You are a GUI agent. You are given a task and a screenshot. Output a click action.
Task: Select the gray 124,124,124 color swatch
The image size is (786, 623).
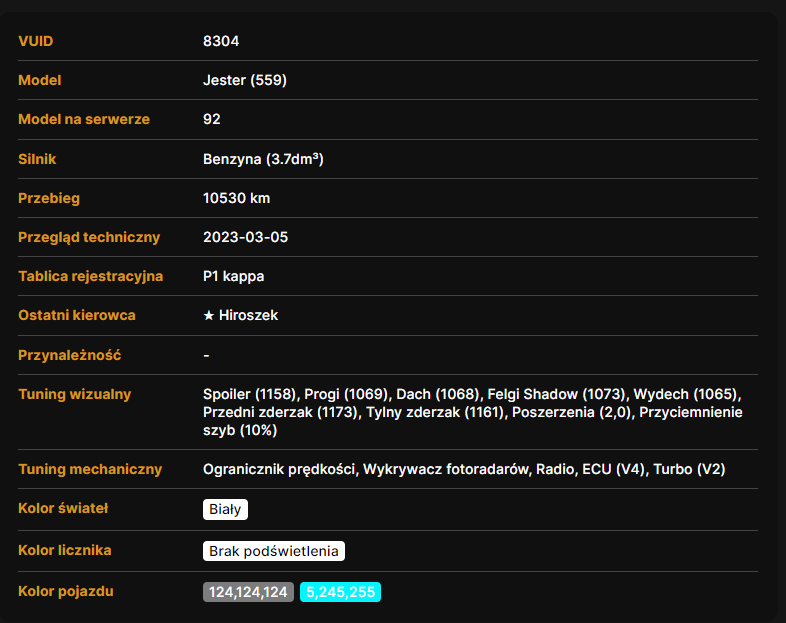tap(248, 592)
